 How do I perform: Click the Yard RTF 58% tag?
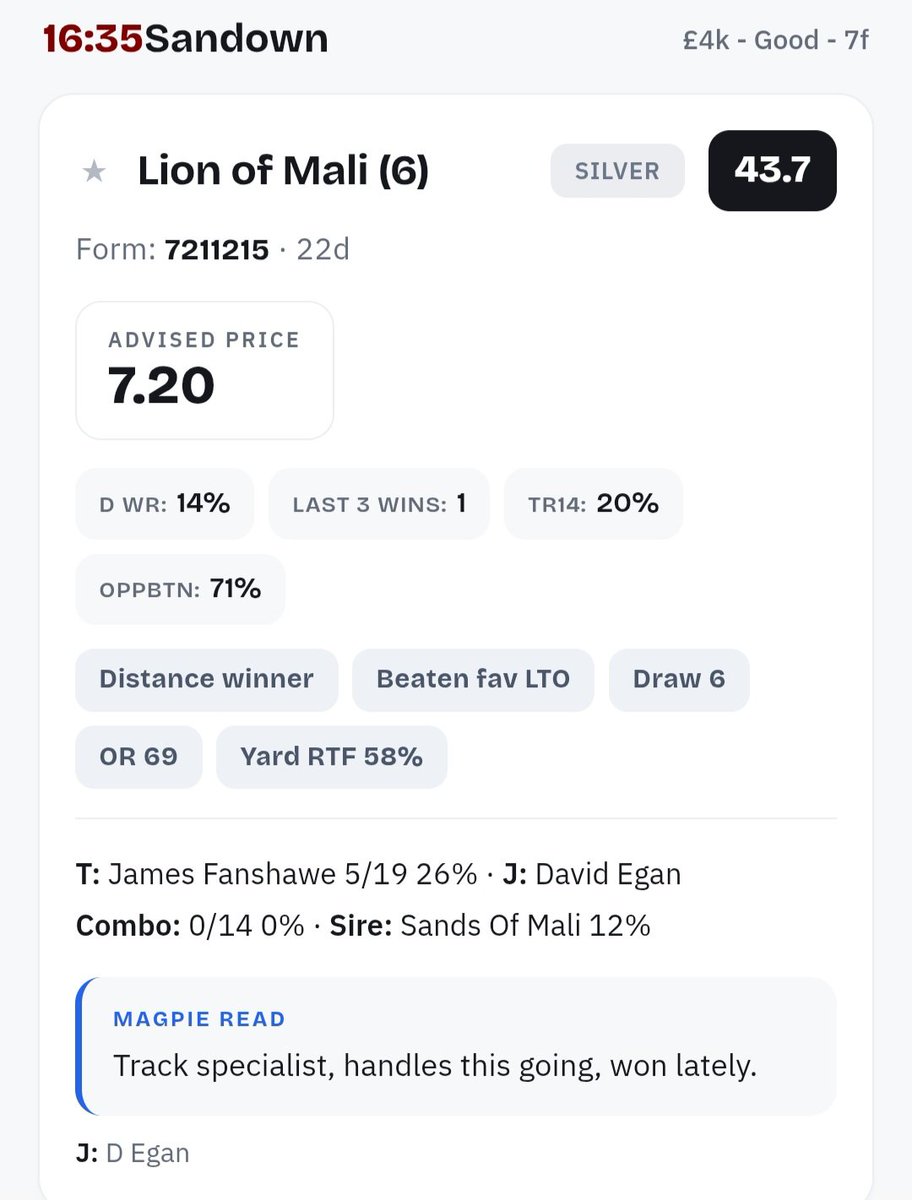[x=331, y=757]
